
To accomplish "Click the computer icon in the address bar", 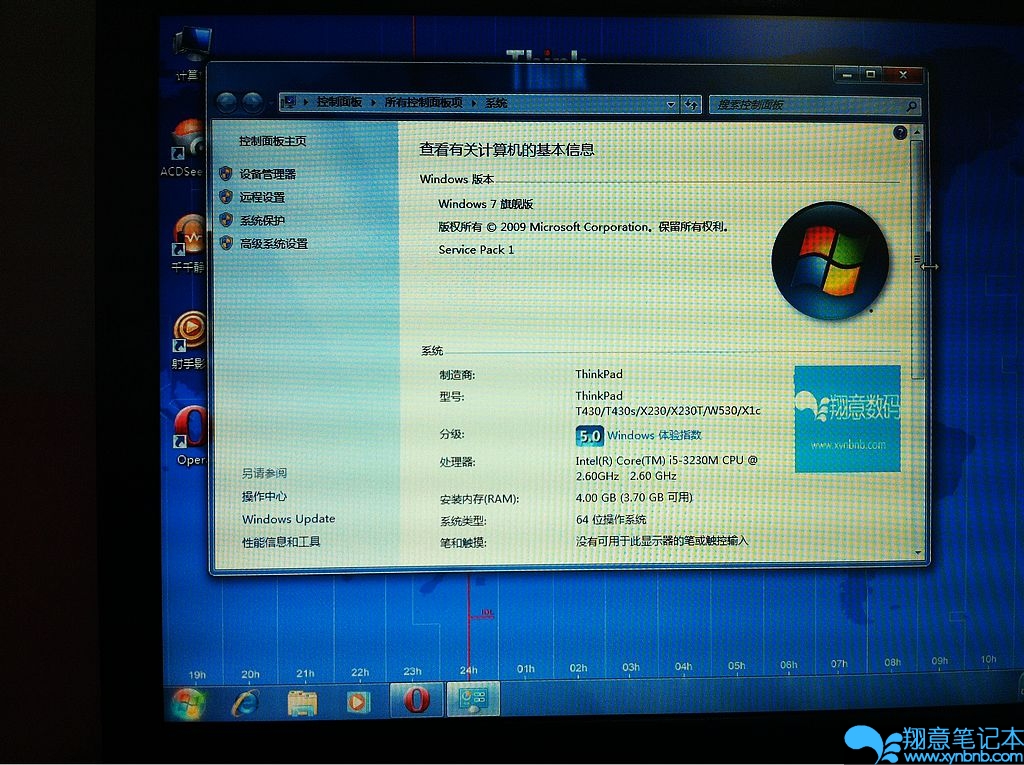I will (290, 101).
